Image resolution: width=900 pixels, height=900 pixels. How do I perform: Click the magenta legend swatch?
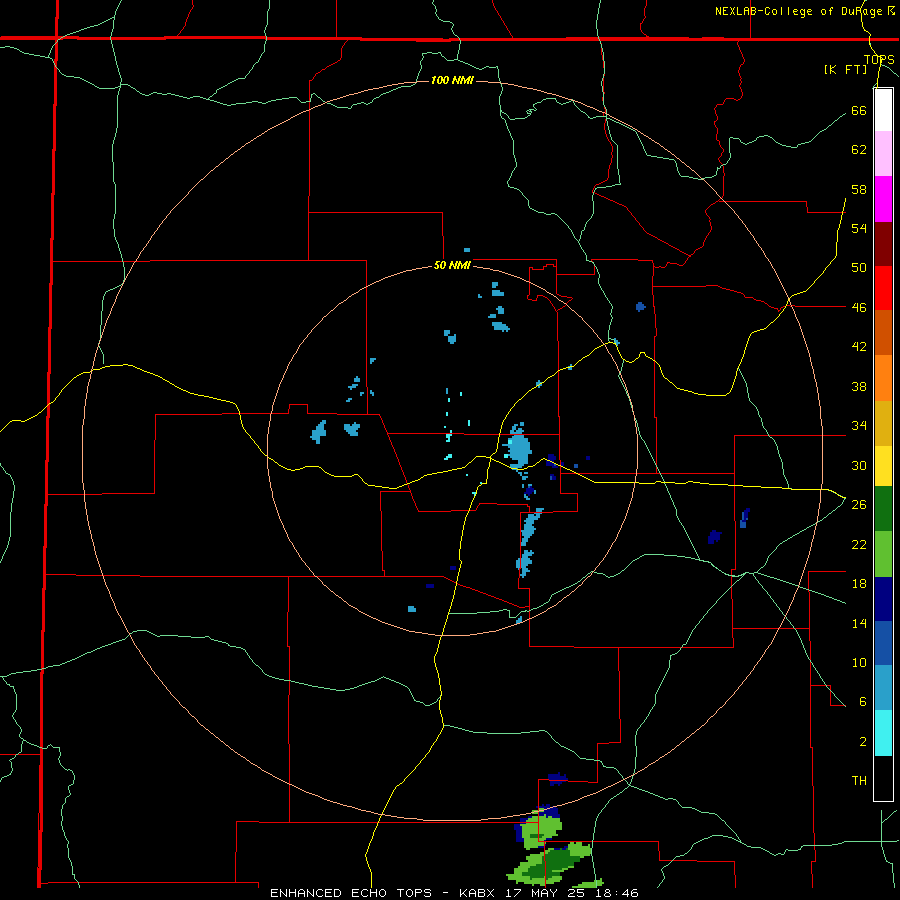click(x=883, y=199)
